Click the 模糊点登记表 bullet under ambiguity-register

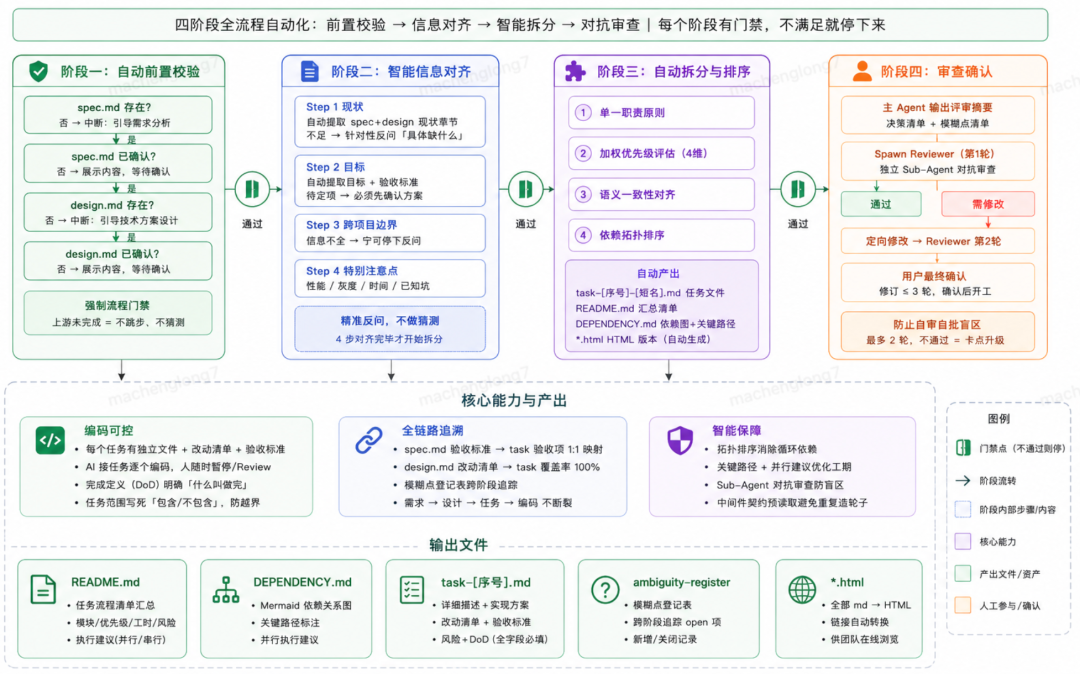point(662,605)
